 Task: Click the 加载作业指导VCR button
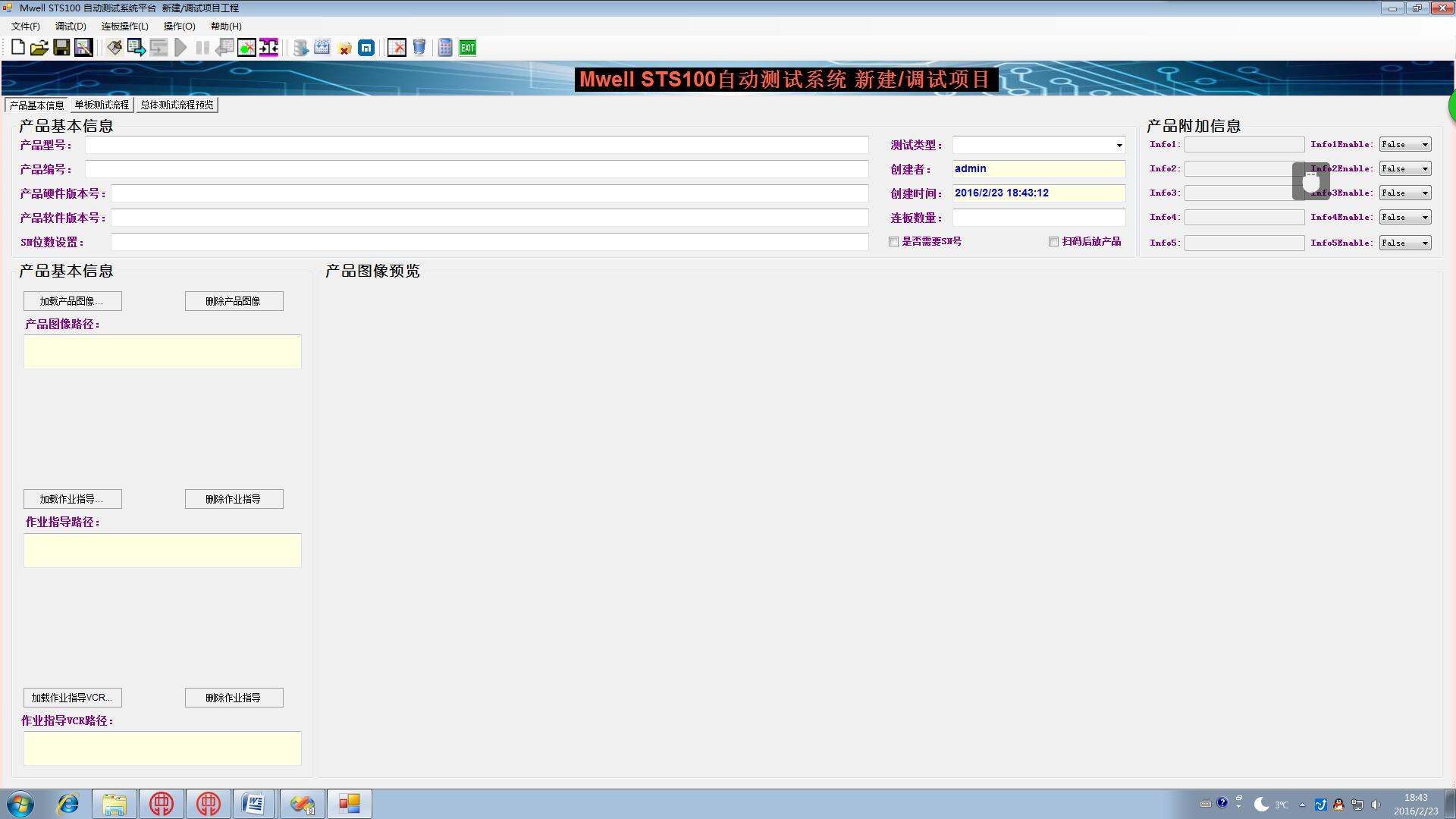tap(73, 698)
